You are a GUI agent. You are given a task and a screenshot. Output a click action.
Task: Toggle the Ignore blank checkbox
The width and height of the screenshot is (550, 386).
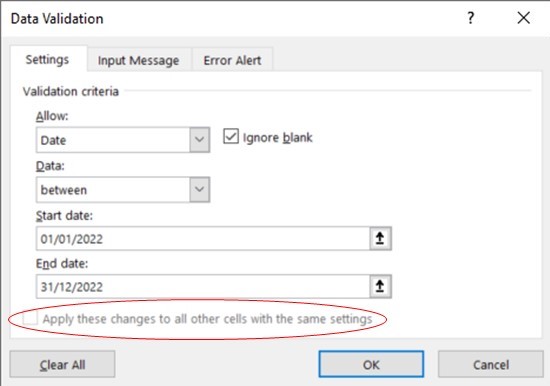[x=231, y=137]
